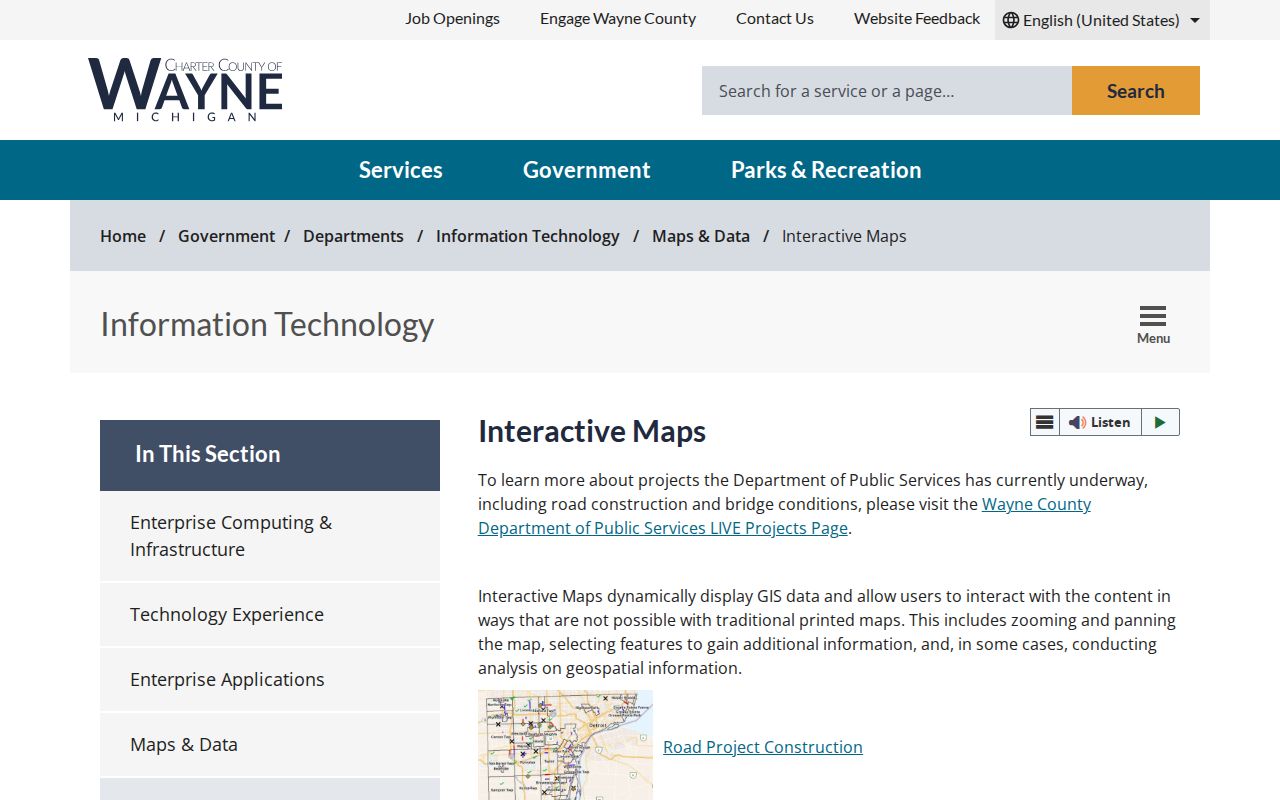
Task: Go to Contact Us page
Action: pos(775,18)
